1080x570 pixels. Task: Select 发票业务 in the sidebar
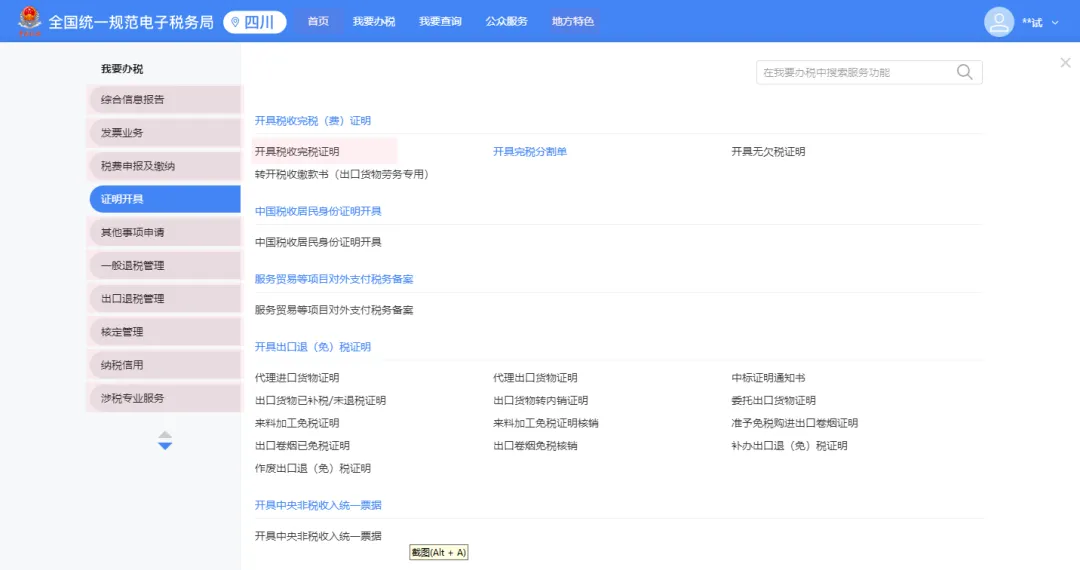tap(165, 132)
